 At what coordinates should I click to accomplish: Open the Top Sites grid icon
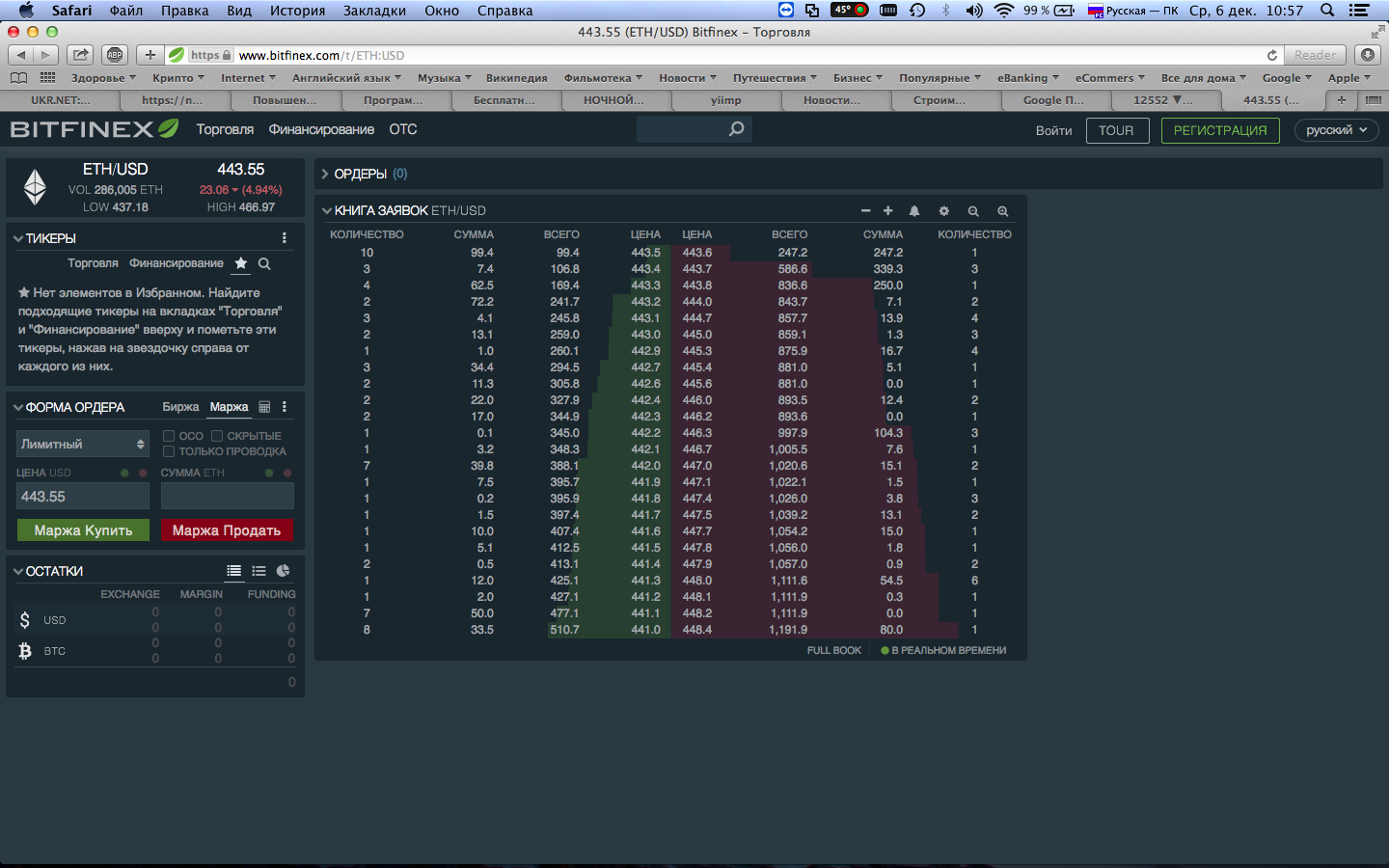coord(47,78)
